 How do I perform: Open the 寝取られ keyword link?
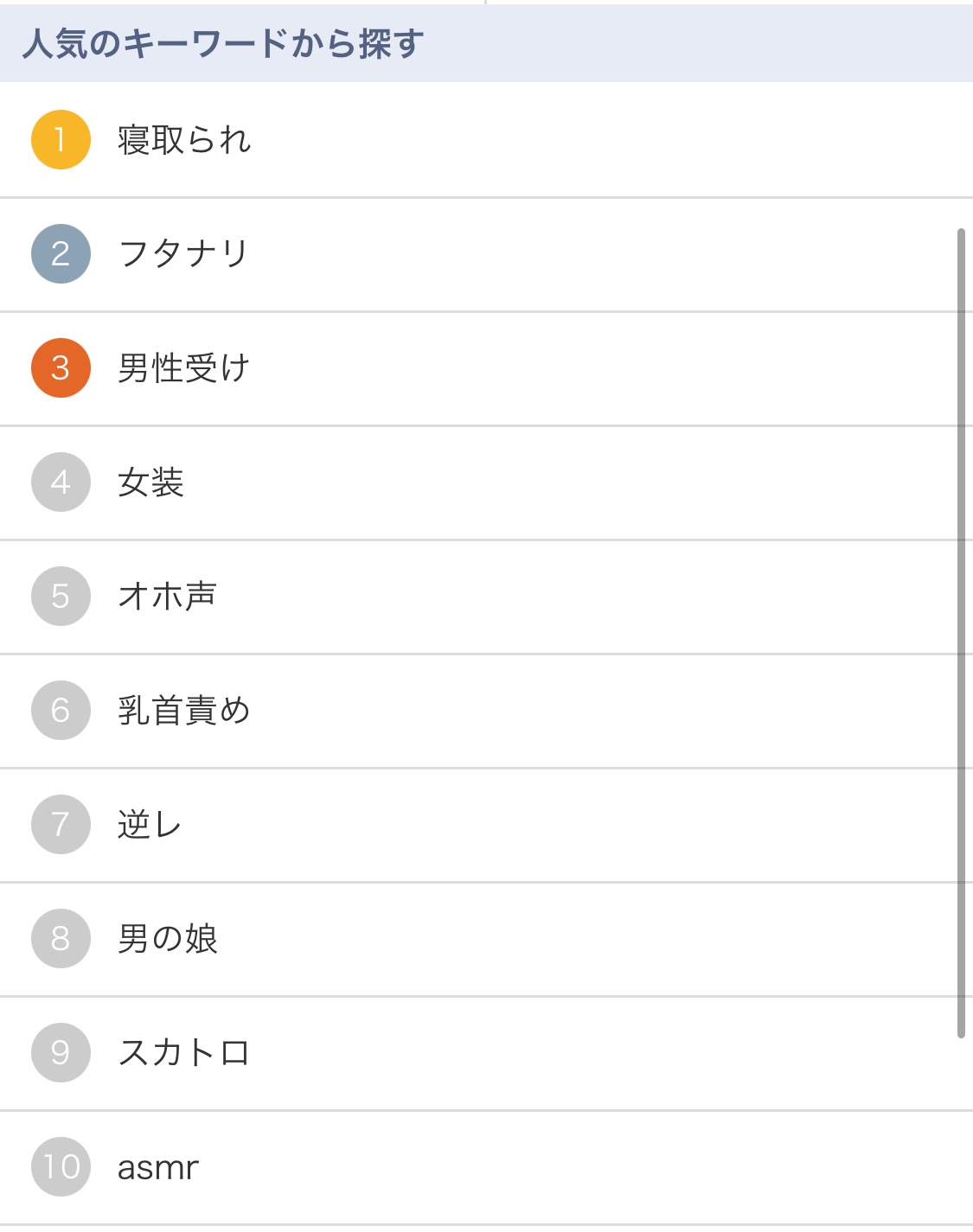(x=184, y=140)
